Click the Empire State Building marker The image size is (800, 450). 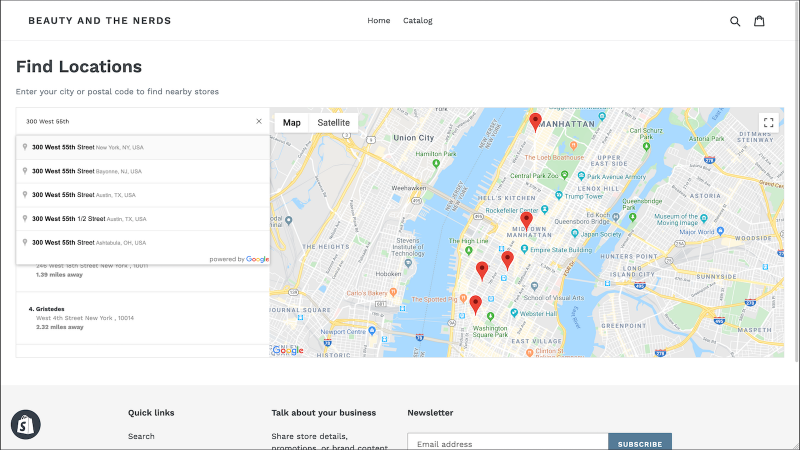(x=524, y=249)
